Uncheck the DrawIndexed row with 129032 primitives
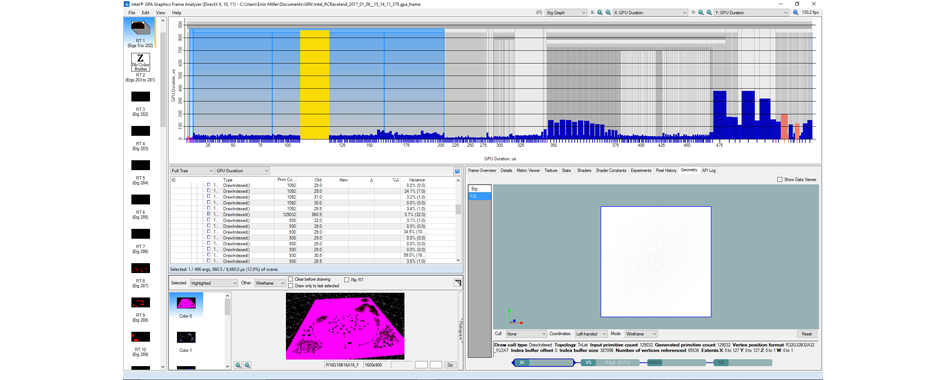The height and width of the screenshot is (380, 947). [209, 214]
